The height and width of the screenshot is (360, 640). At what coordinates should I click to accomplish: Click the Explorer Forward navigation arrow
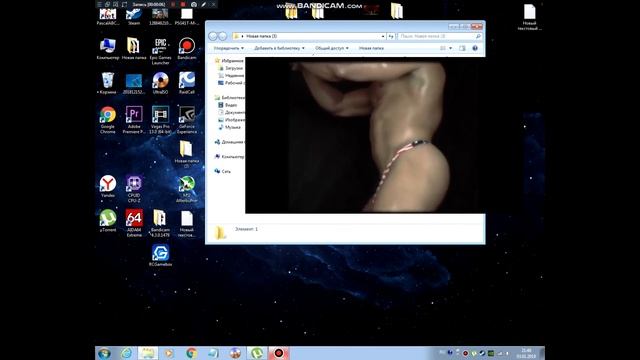point(222,36)
